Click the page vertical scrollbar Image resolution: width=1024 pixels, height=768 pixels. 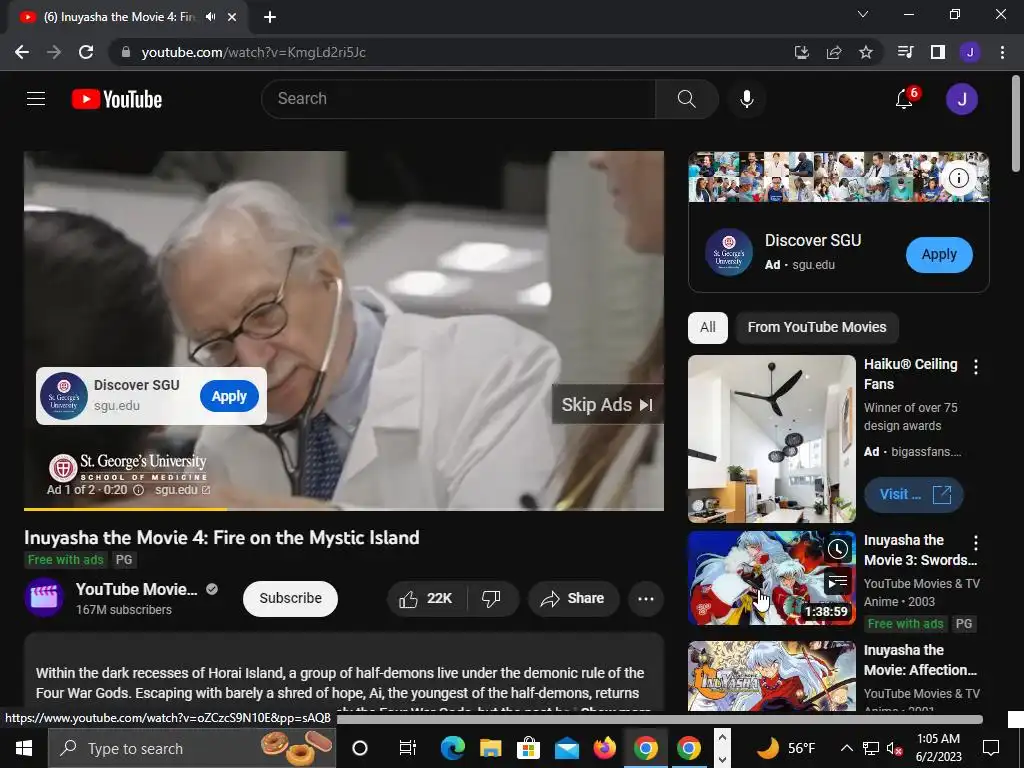tap(1016, 124)
